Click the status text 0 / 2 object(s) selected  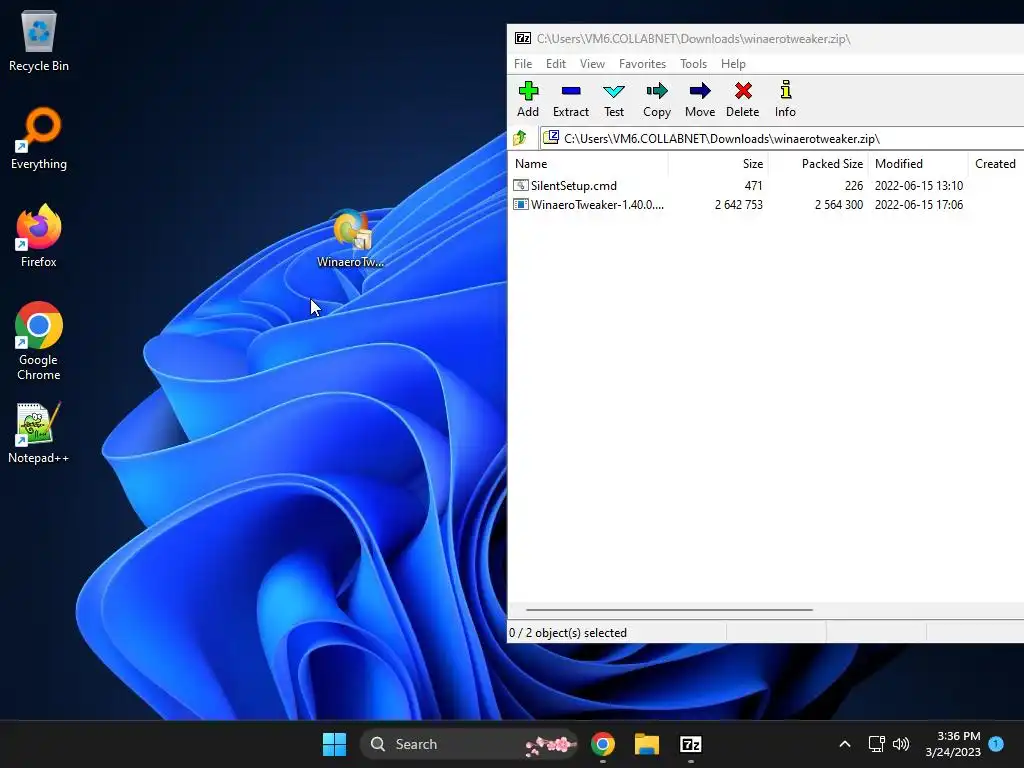tap(568, 632)
